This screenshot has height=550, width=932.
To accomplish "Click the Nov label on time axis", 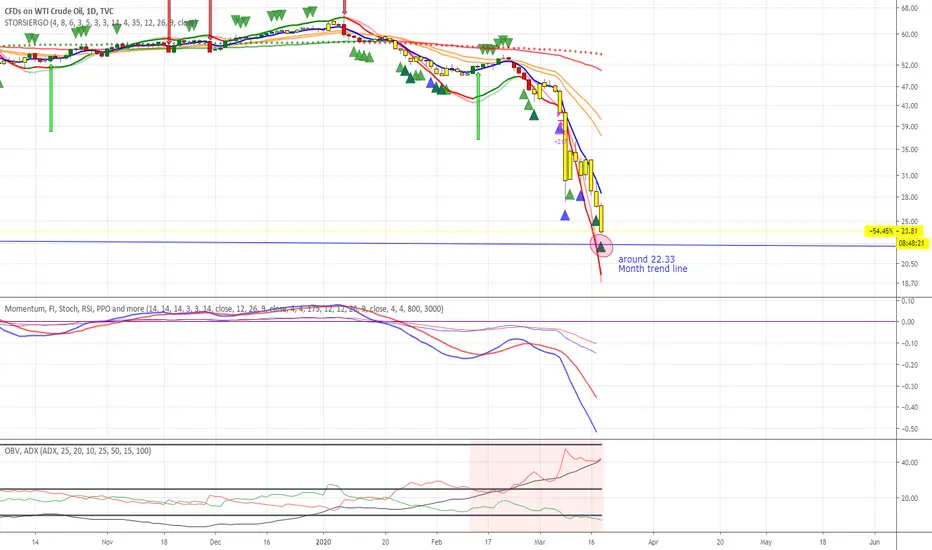I will click(107, 542).
